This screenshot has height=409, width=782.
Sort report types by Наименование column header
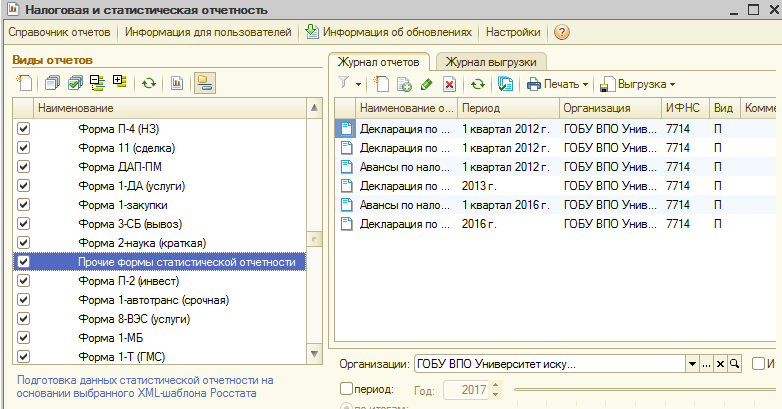coord(170,108)
